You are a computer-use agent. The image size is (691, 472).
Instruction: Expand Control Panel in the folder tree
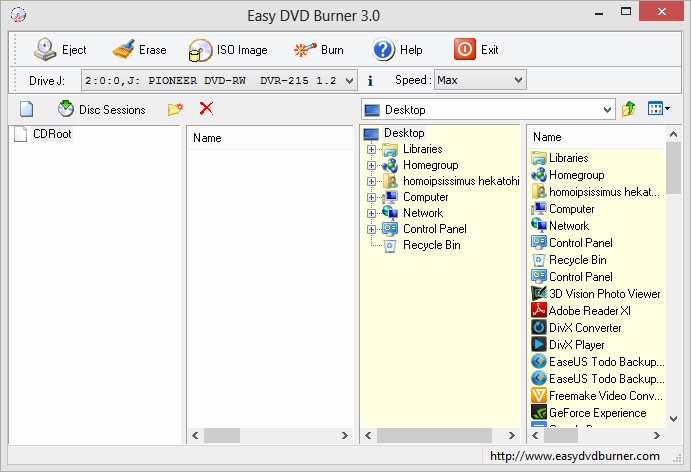pos(371,229)
